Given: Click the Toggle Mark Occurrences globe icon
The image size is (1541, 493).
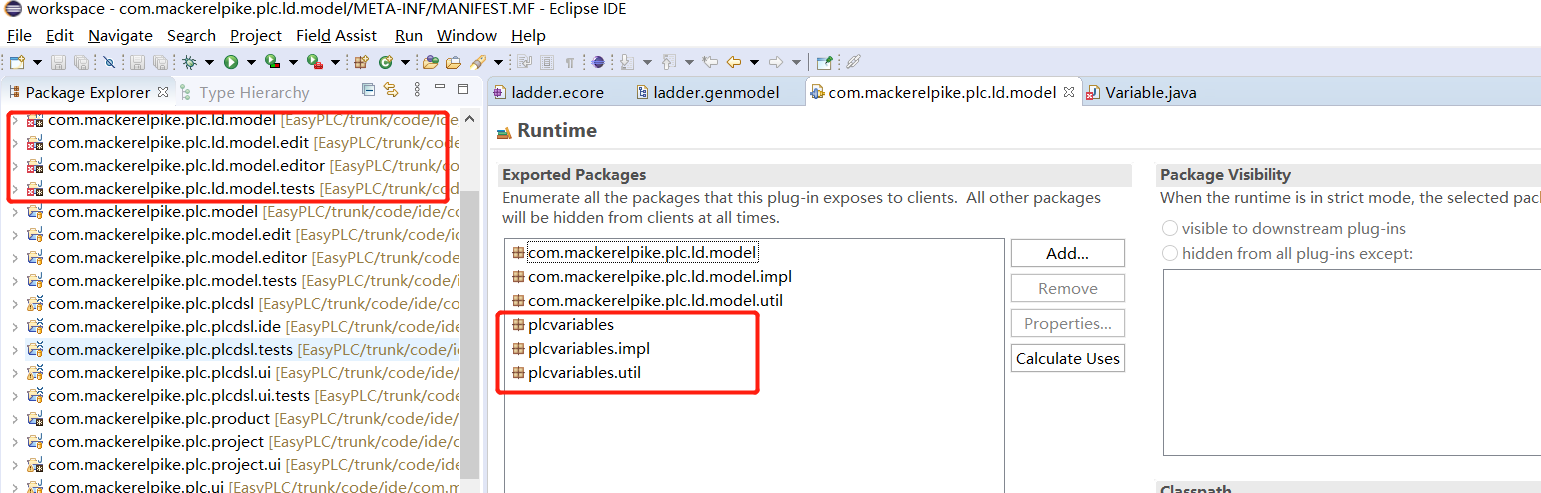Looking at the screenshot, I should pos(598,62).
